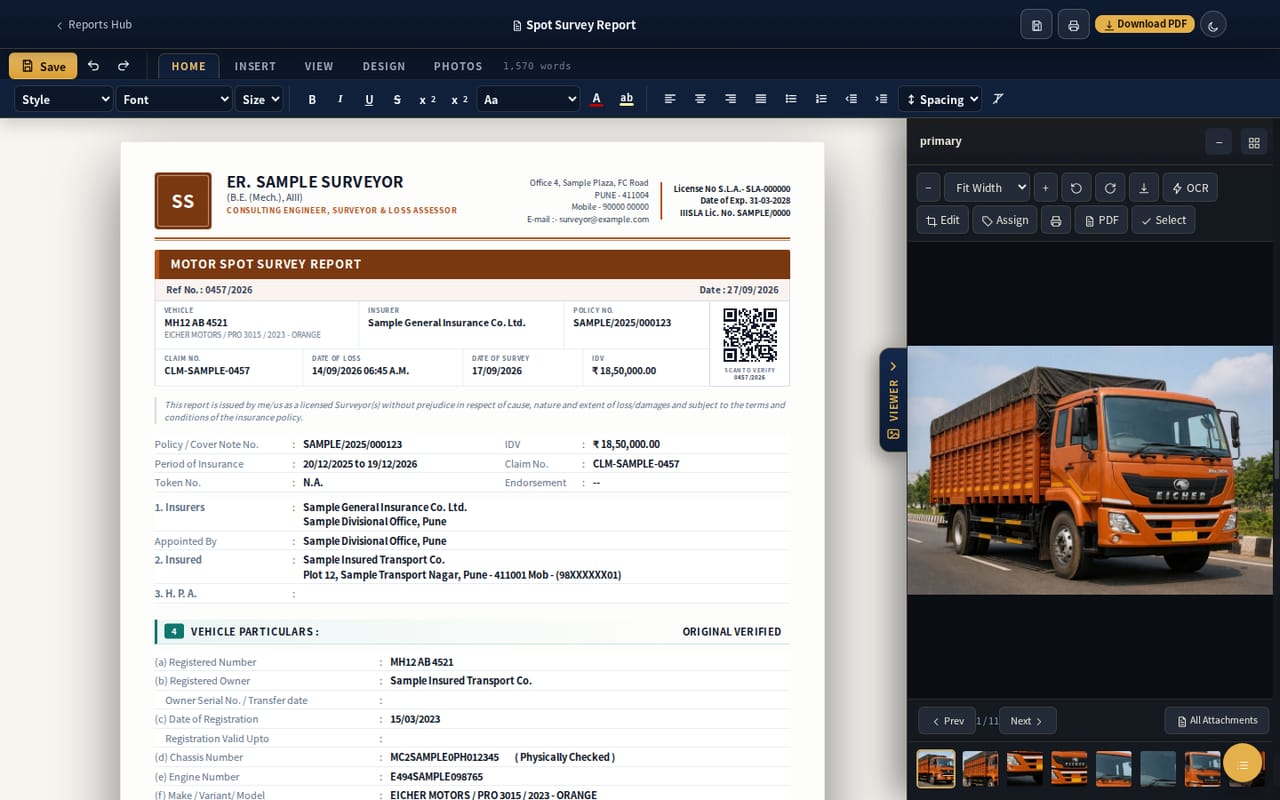This screenshot has width=1280, height=800.
Task: Click the save disk icon in header
Action: pyautogui.click(x=1036, y=25)
